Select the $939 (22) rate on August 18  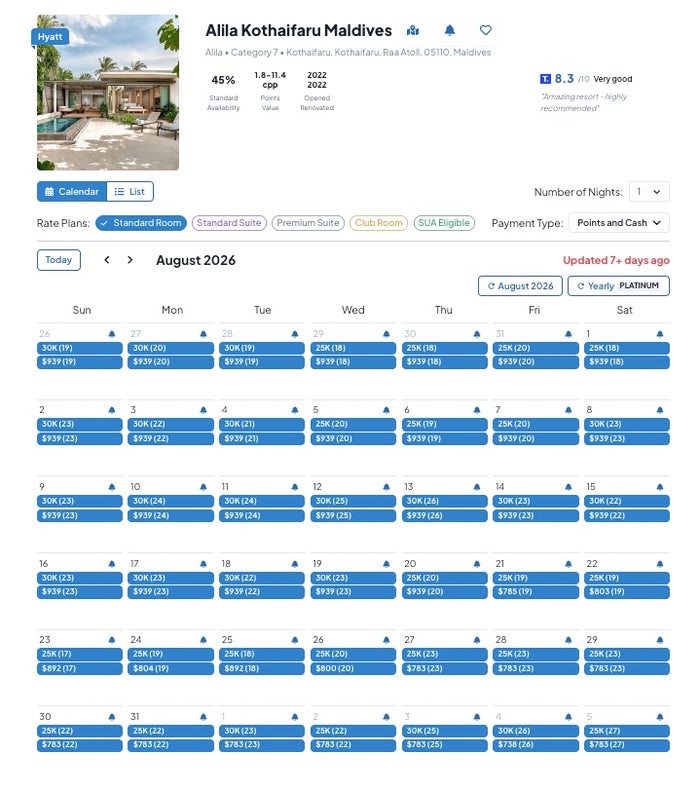coord(262,592)
